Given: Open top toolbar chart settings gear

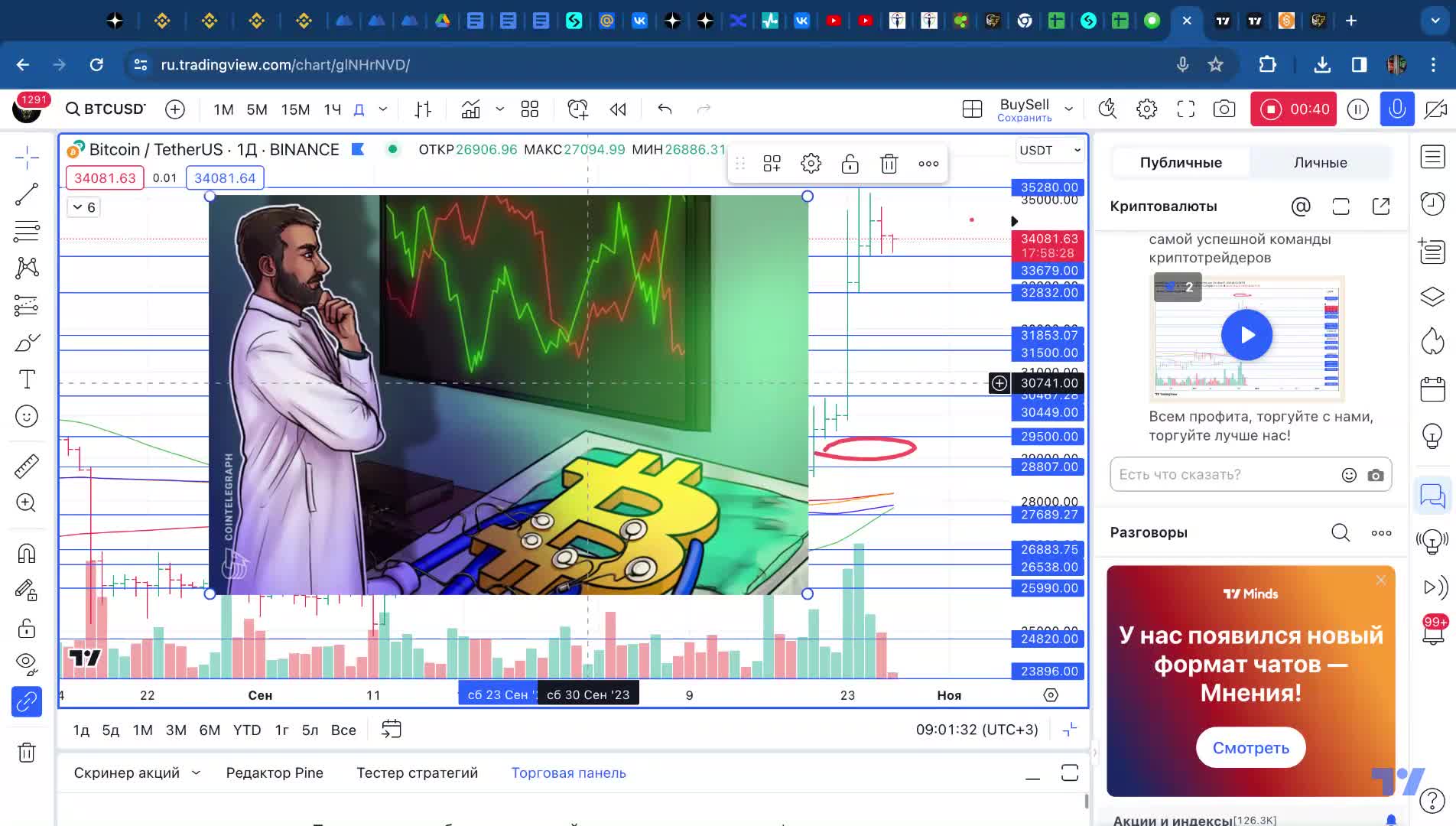Looking at the screenshot, I should [x=1146, y=109].
